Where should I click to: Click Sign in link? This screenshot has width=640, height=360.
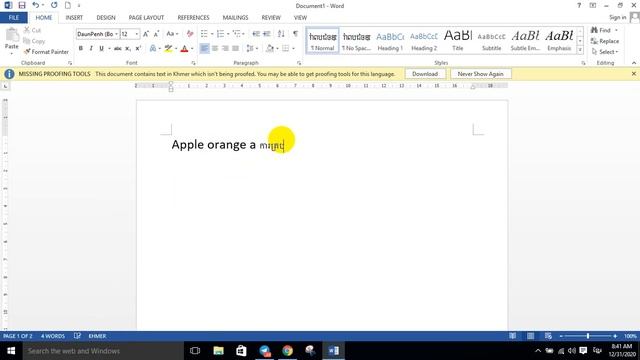pos(617,17)
